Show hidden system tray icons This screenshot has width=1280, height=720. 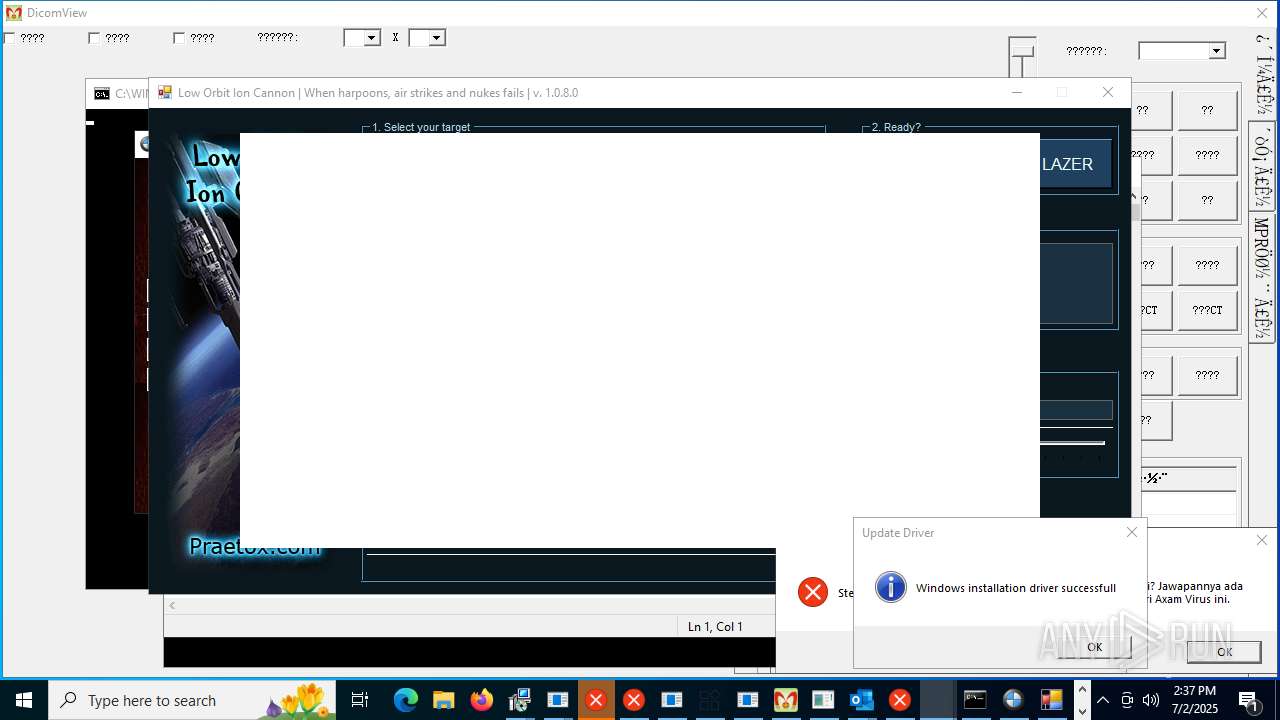(1102, 700)
